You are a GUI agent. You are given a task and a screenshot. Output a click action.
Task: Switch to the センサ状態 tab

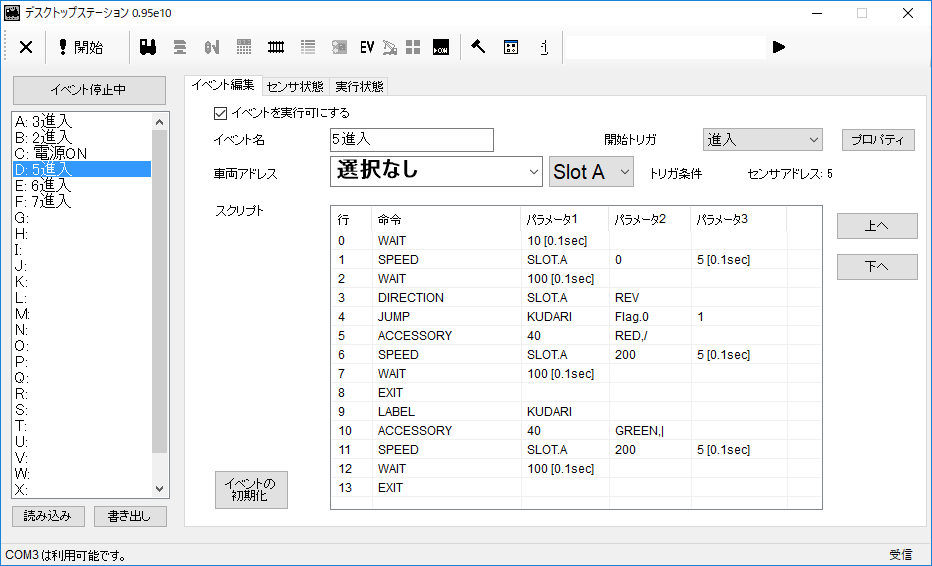coord(295,87)
